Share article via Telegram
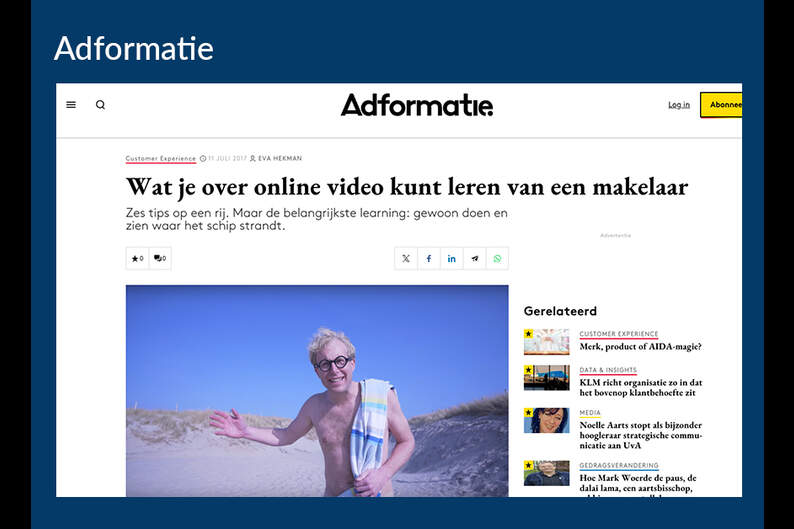The image size is (794, 529). tap(475, 259)
